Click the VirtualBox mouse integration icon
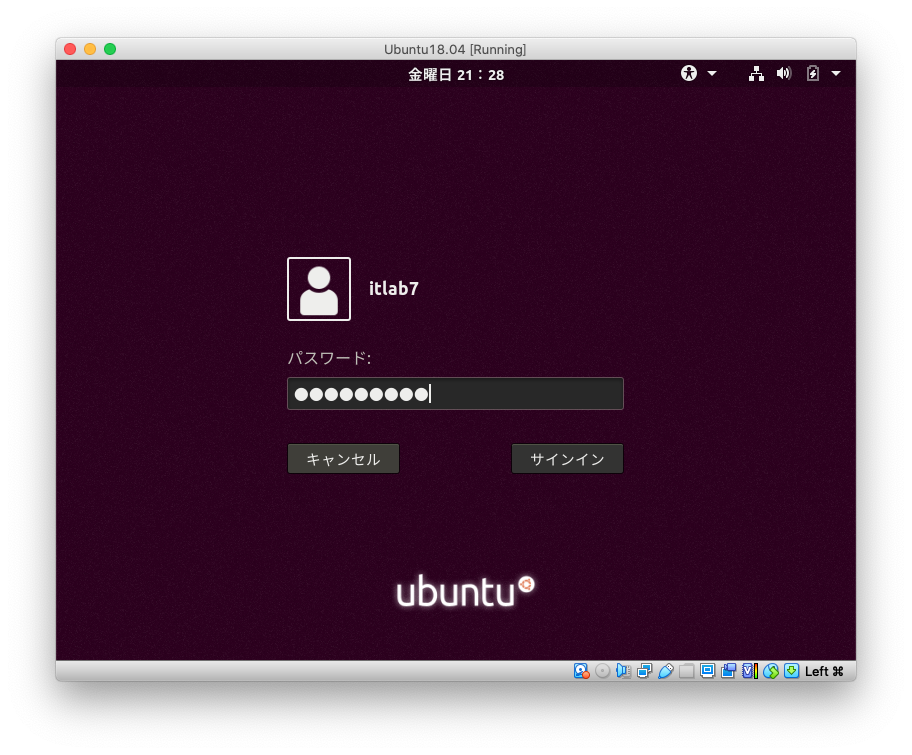 coord(771,671)
